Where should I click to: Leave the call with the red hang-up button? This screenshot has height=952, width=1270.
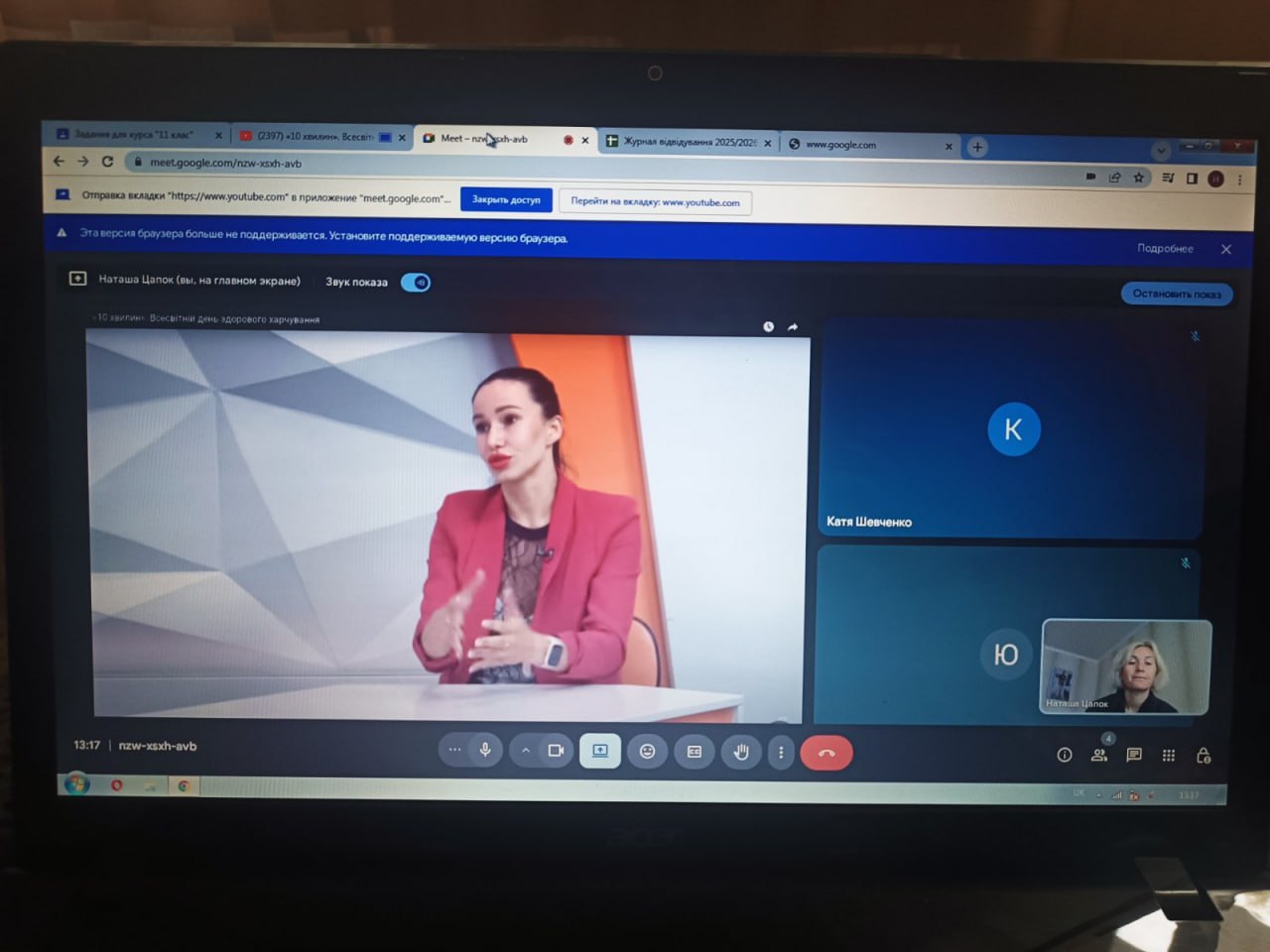(825, 754)
